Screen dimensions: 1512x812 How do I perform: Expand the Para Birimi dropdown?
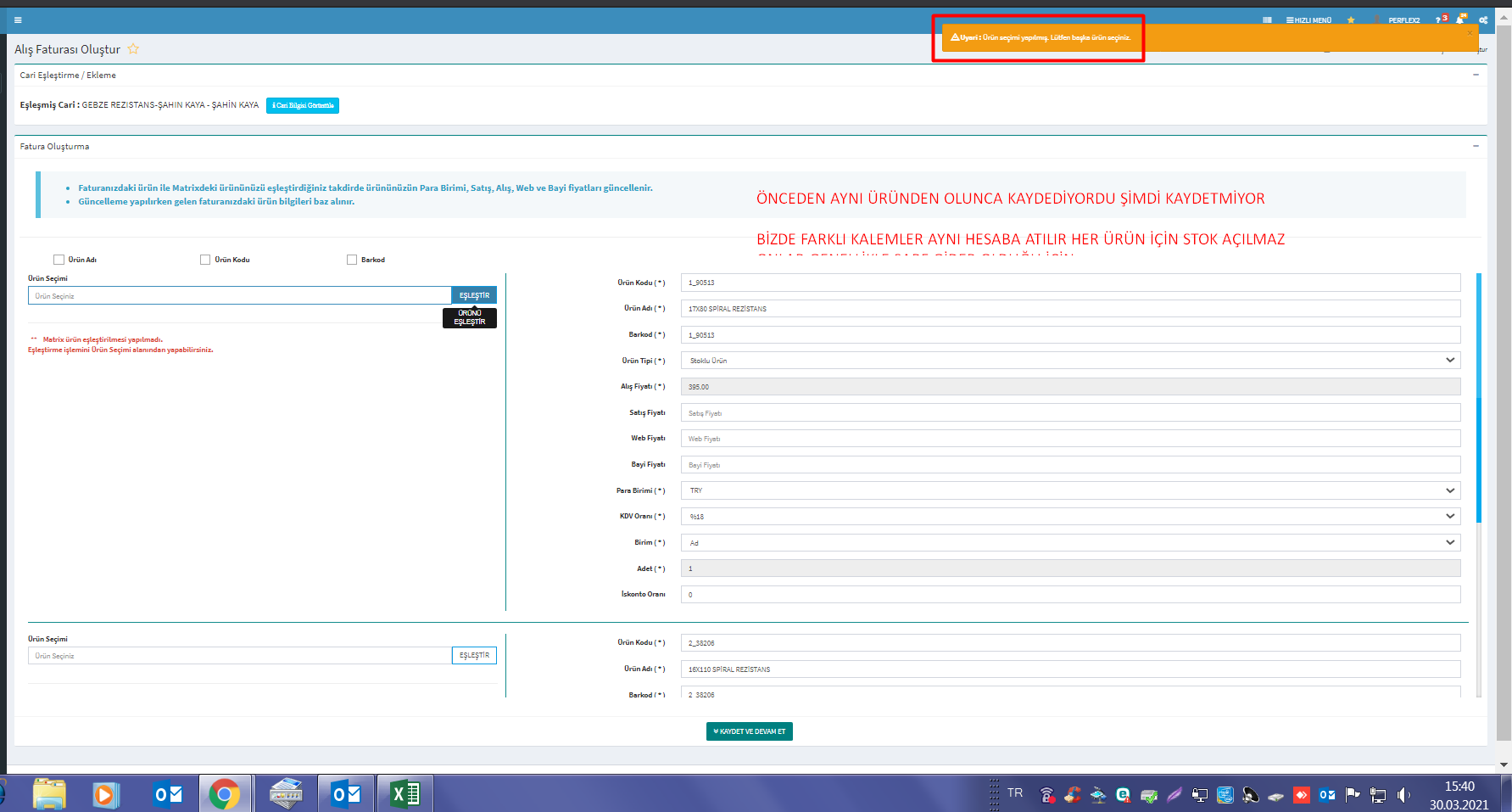tap(1070, 490)
